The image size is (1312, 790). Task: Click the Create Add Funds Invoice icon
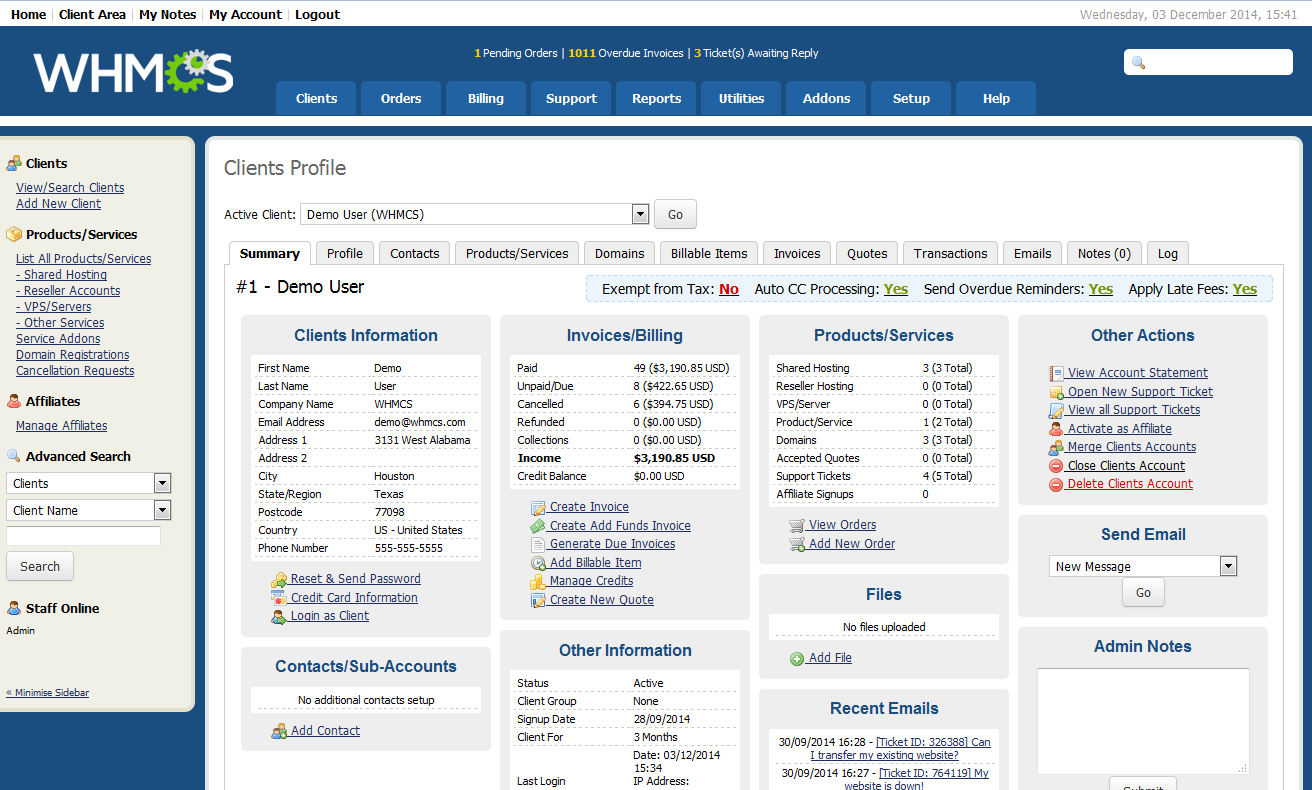point(538,526)
